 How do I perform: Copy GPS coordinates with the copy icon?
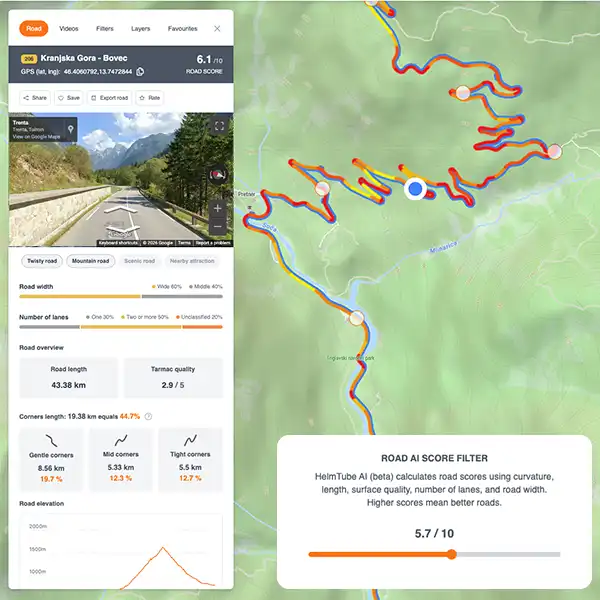[140, 72]
